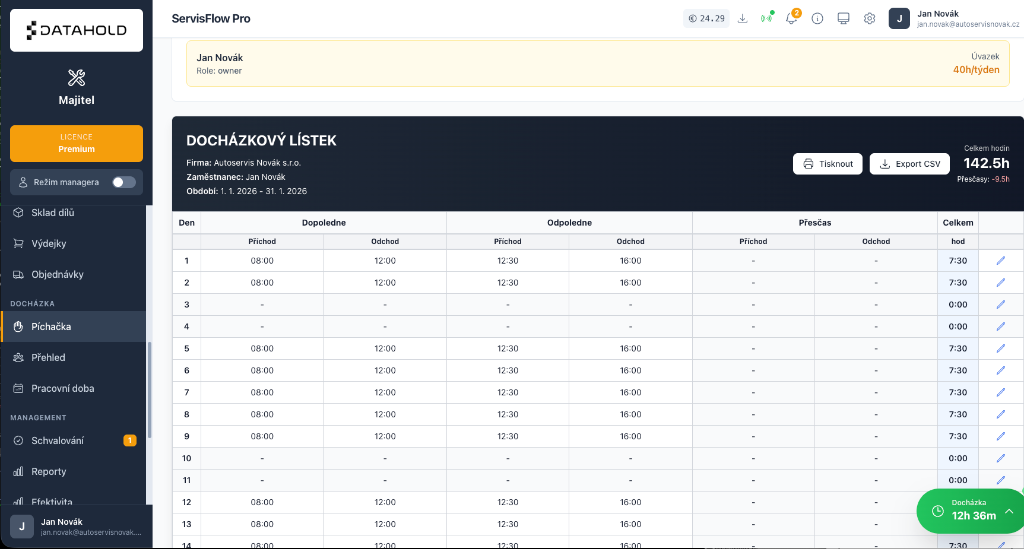The height and width of the screenshot is (549, 1024).
Task: Open the sidebar user account at bottom
Action: pos(76,527)
